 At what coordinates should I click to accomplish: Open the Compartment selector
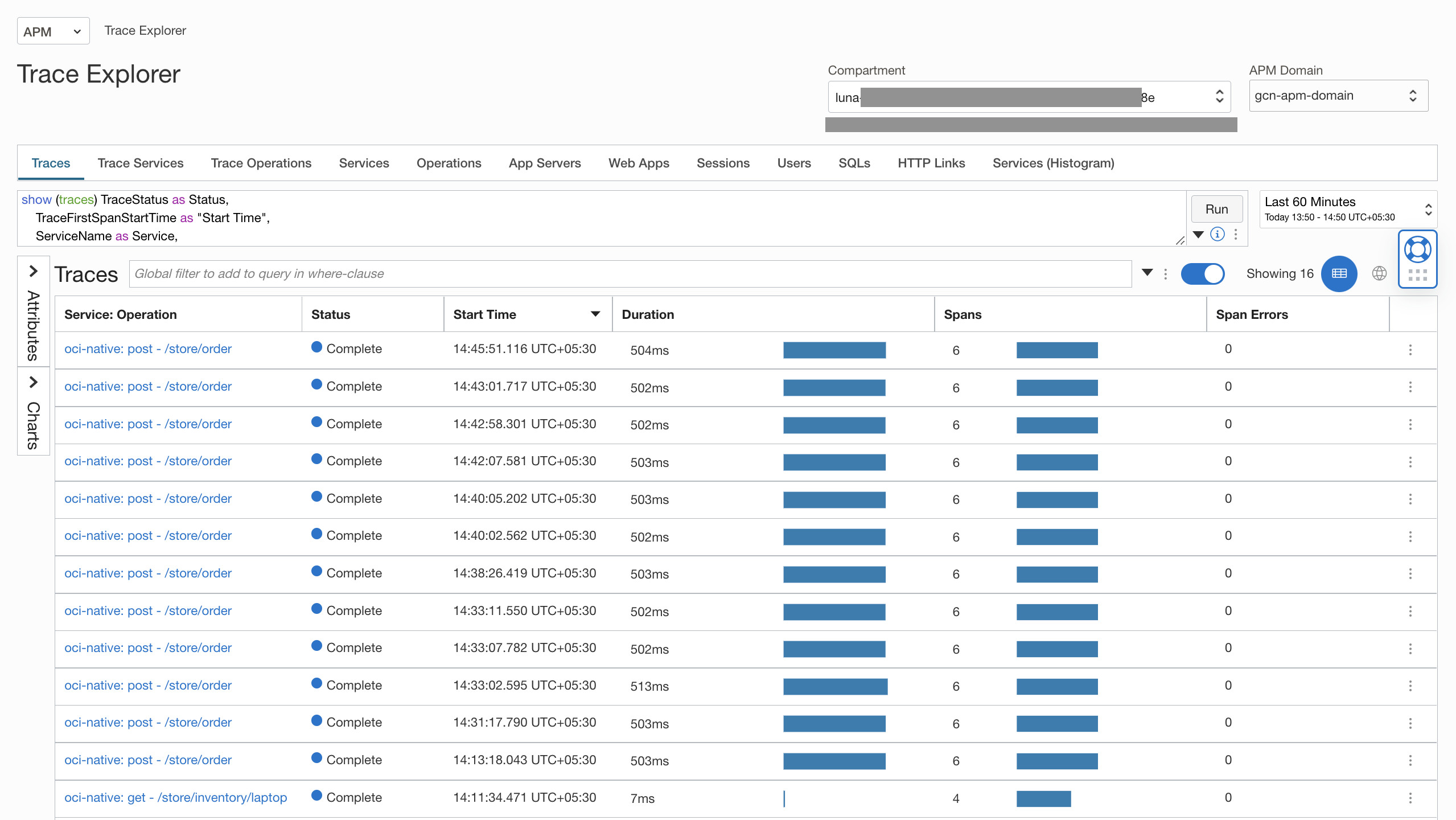pyautogui.click(x=1029, y=97)
